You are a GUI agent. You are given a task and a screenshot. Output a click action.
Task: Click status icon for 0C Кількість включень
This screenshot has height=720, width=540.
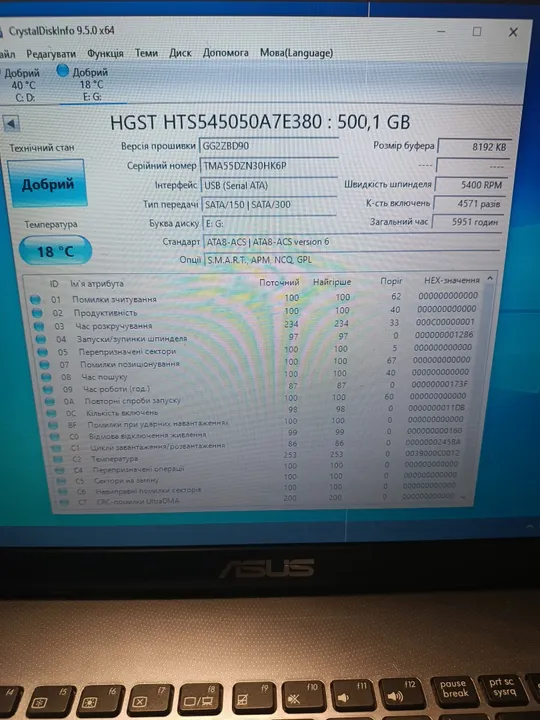click(x=52, y=413)
